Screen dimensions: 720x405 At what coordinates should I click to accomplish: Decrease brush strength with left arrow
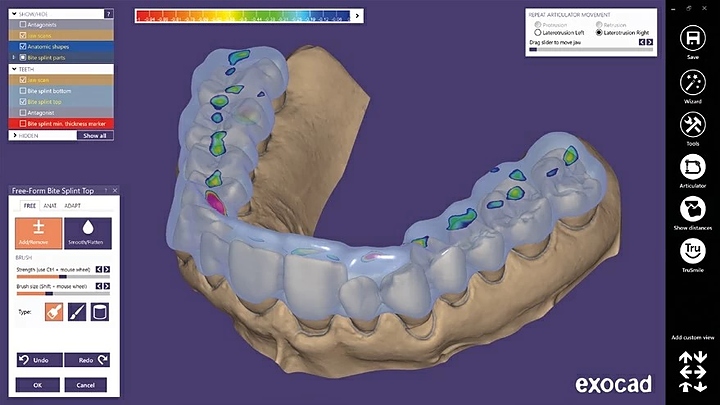99,270
